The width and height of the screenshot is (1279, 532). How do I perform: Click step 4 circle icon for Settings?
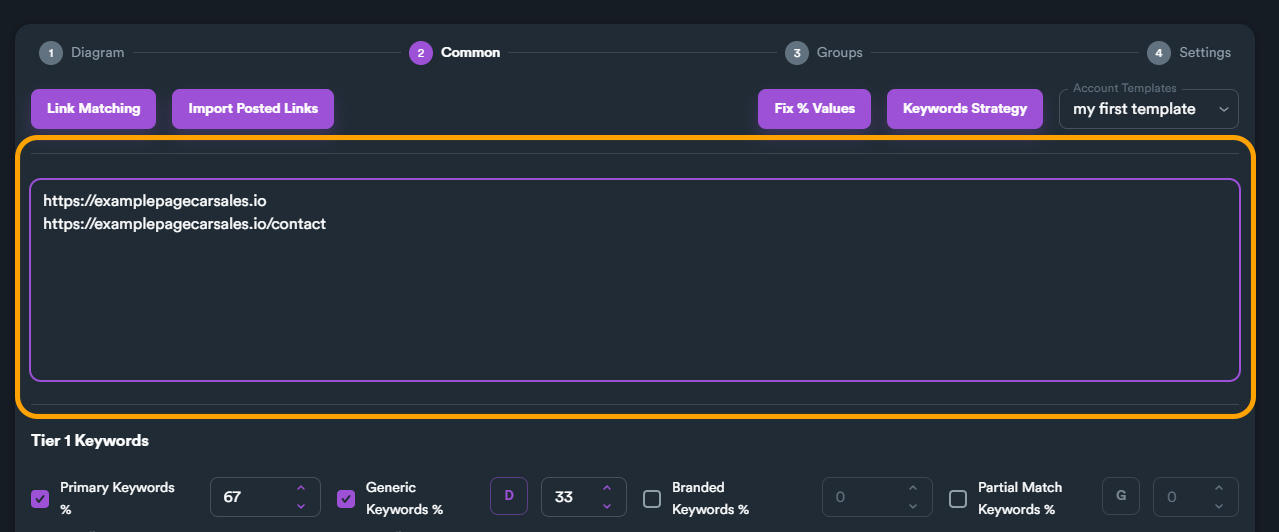1158,53
